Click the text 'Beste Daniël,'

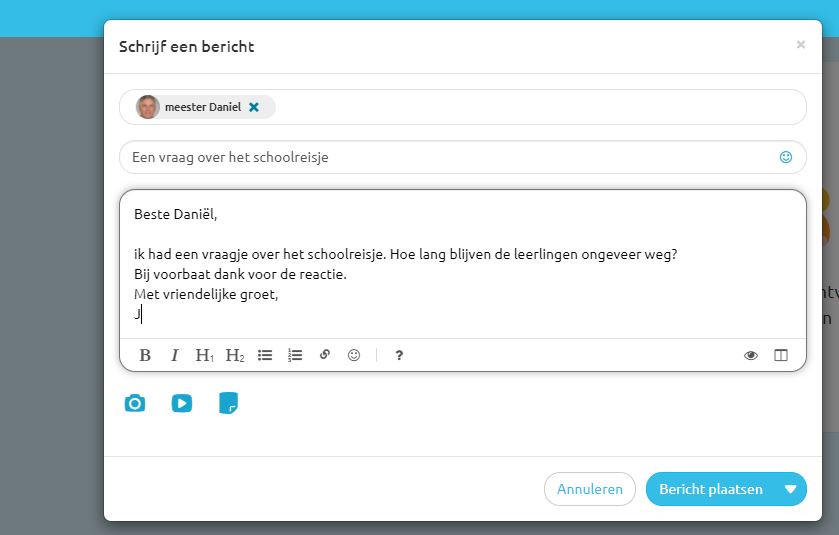[x=176, y=214]
